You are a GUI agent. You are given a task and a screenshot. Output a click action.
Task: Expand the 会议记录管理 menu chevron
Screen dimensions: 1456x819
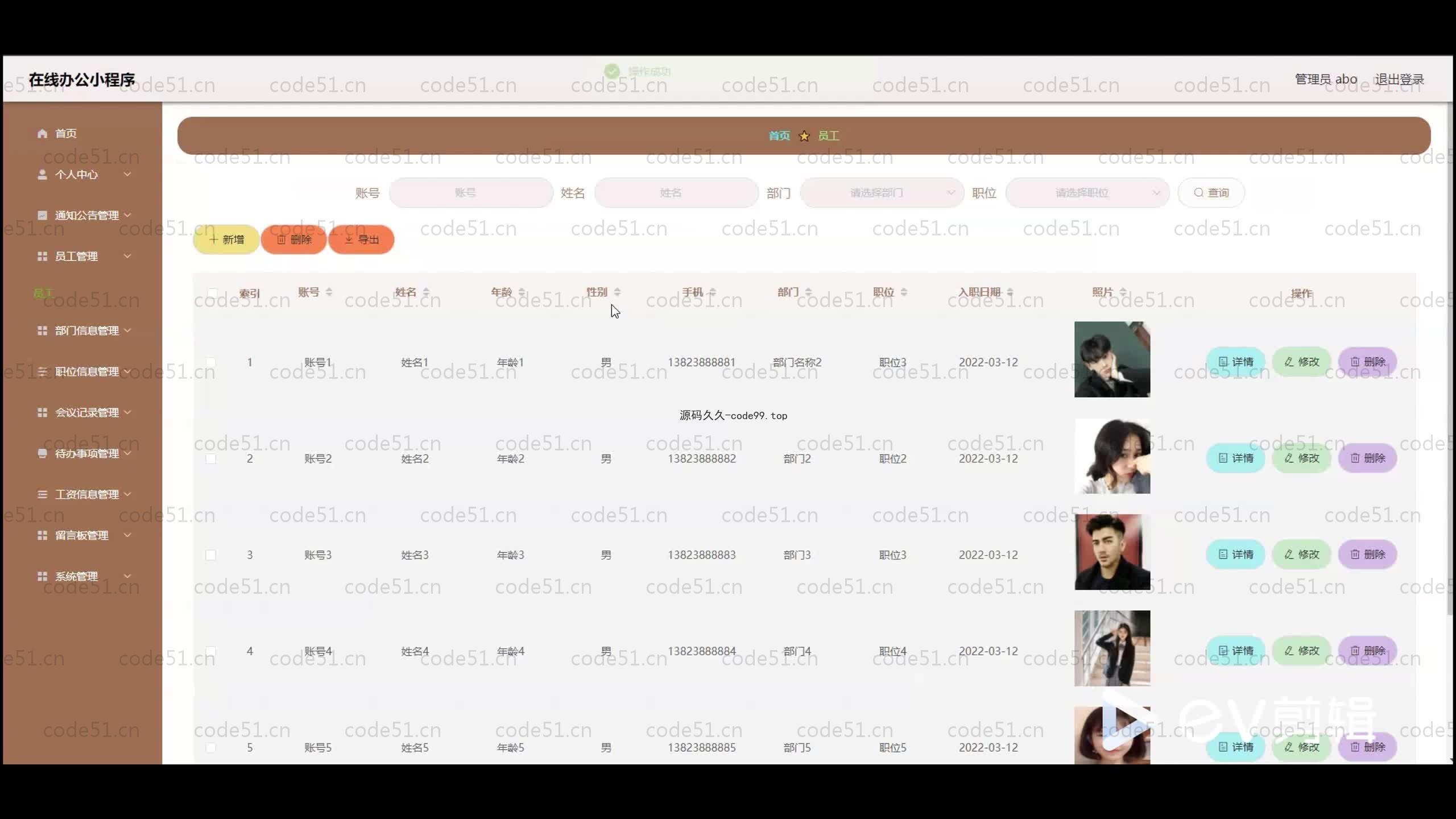(x=127, y=412)
